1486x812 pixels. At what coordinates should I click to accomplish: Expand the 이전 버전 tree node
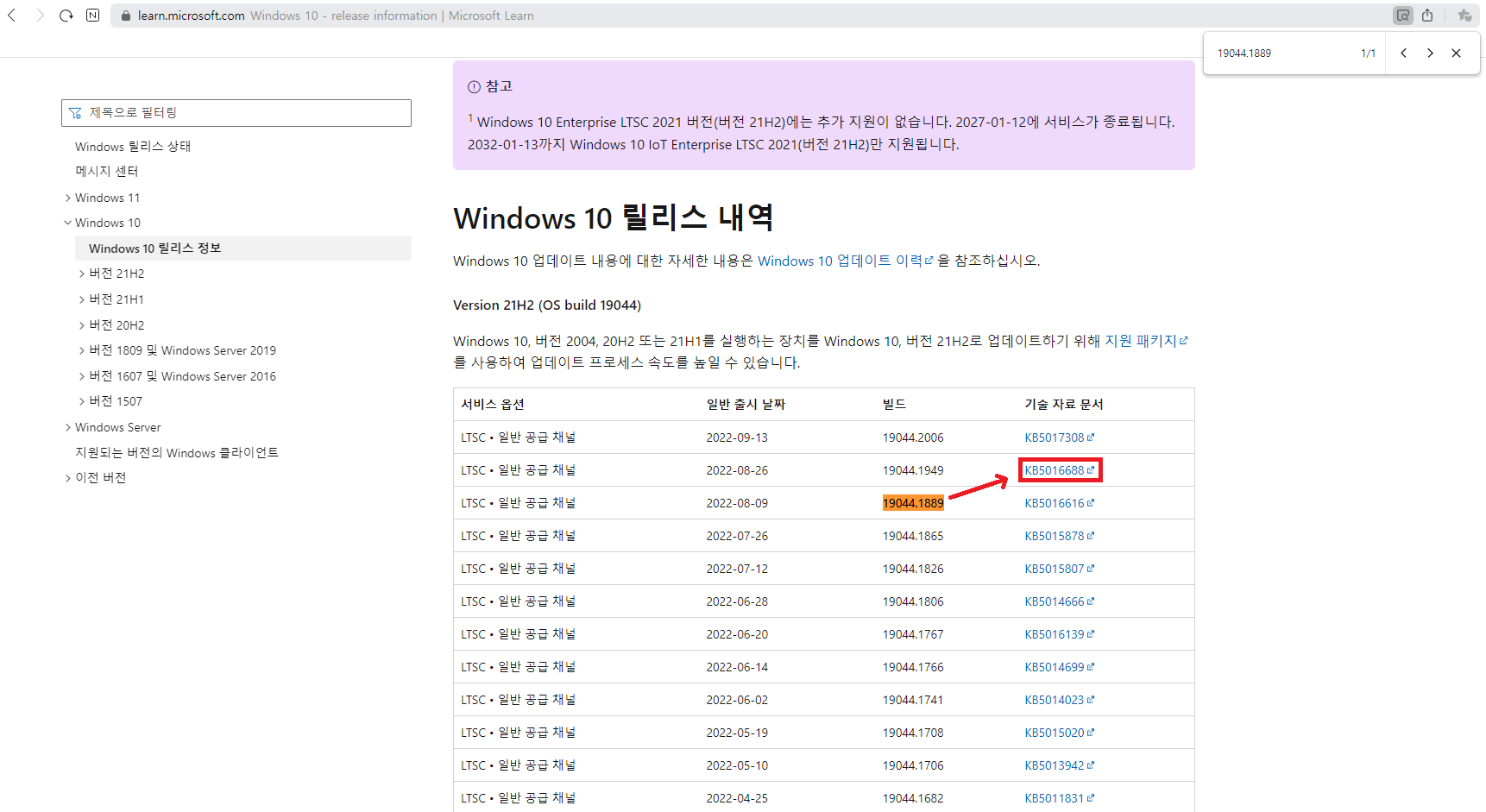[x=68, y=478]
